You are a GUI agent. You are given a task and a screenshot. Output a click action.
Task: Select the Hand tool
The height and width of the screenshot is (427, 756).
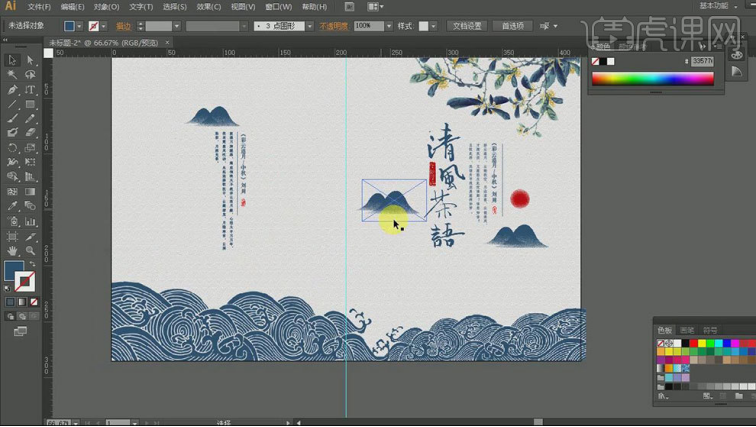click(13, 250)
